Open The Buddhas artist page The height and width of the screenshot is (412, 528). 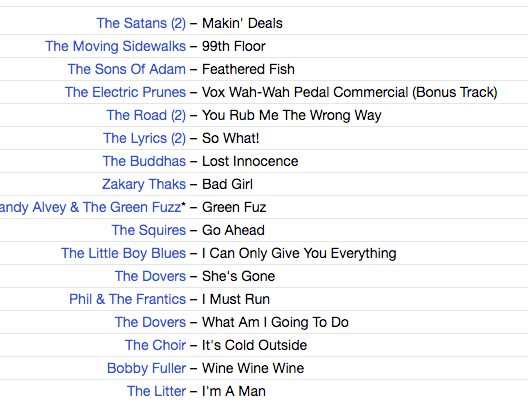coord(144,161)
